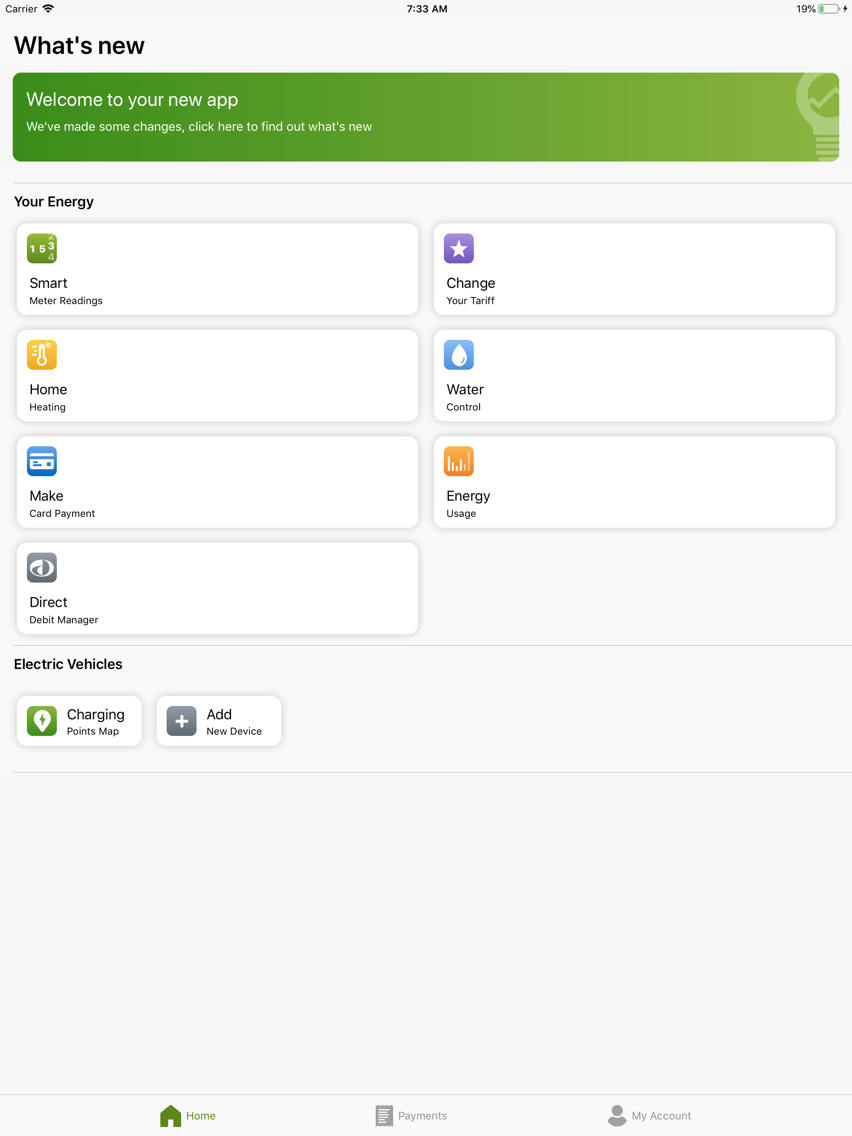Select the Change Your Tariff star icon

pos(459,248)
